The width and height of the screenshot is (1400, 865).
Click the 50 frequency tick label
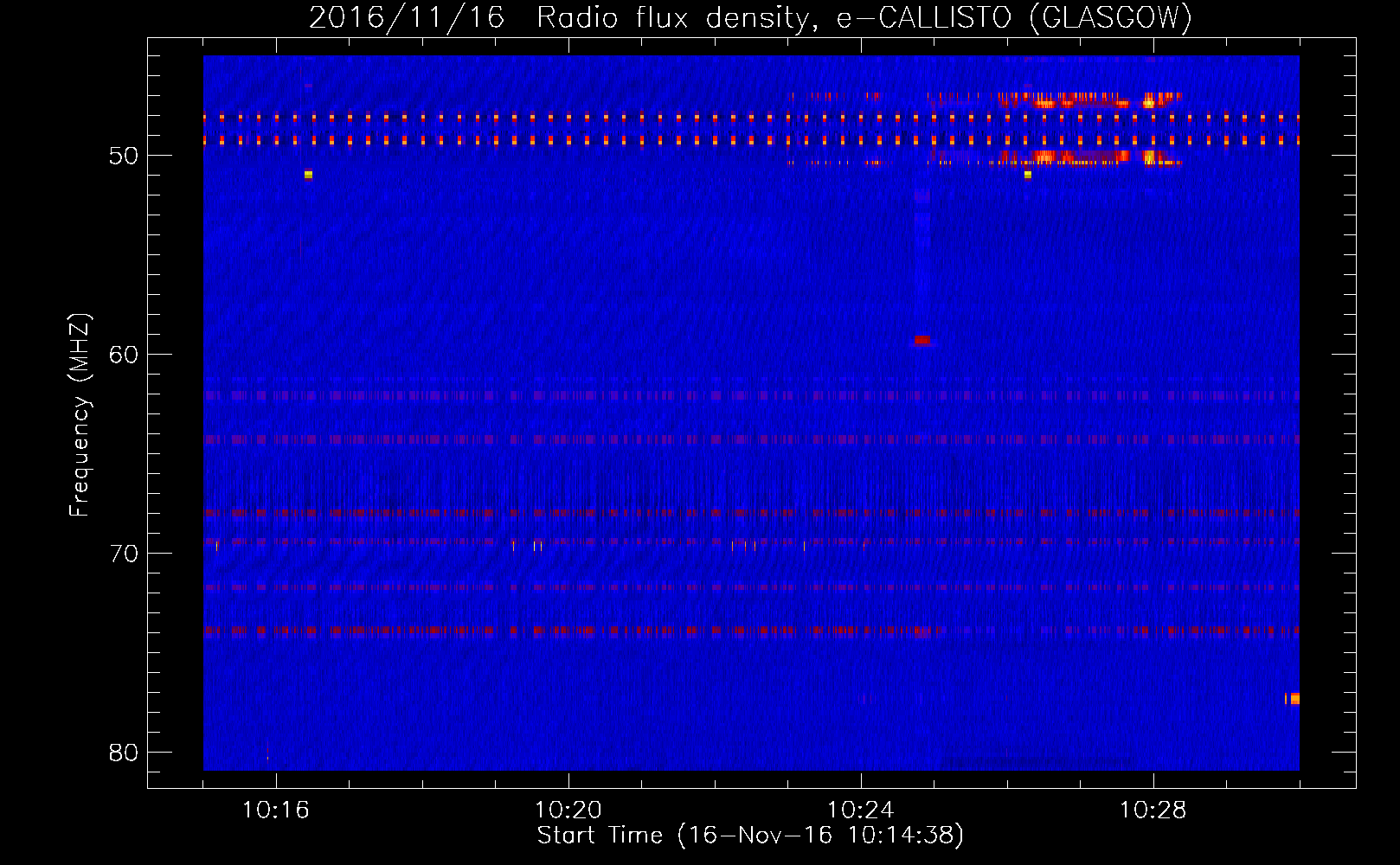[x=124, y=156]
